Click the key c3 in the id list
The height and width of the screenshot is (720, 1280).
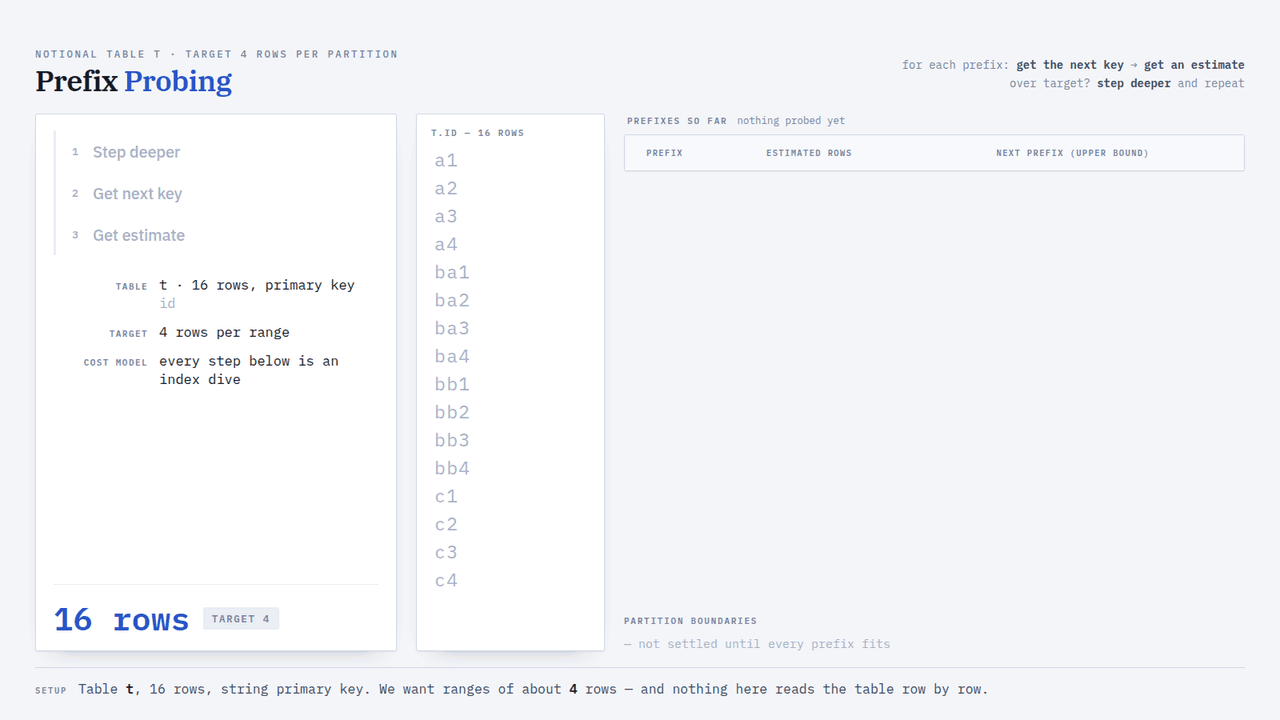446,552
